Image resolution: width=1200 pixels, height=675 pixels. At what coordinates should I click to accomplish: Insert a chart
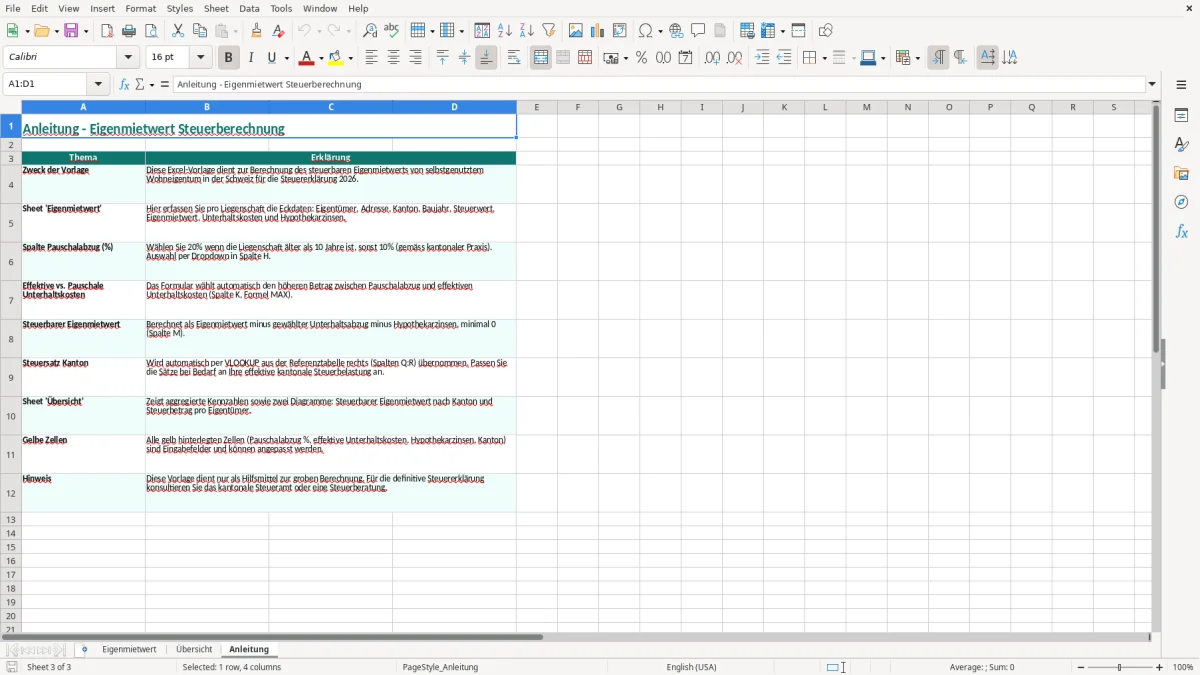click(598, 31)
